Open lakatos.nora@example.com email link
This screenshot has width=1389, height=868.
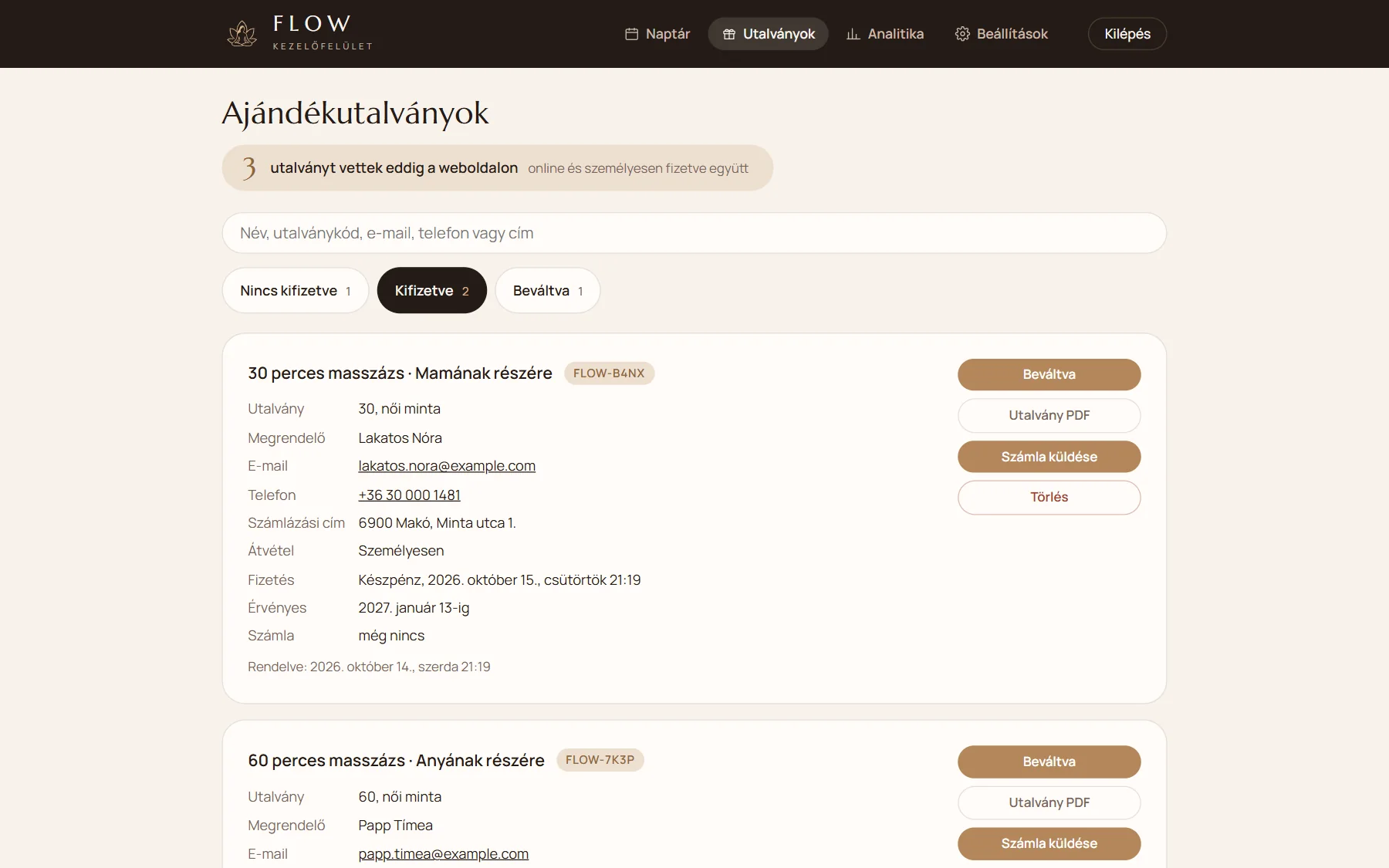(447, 466)
